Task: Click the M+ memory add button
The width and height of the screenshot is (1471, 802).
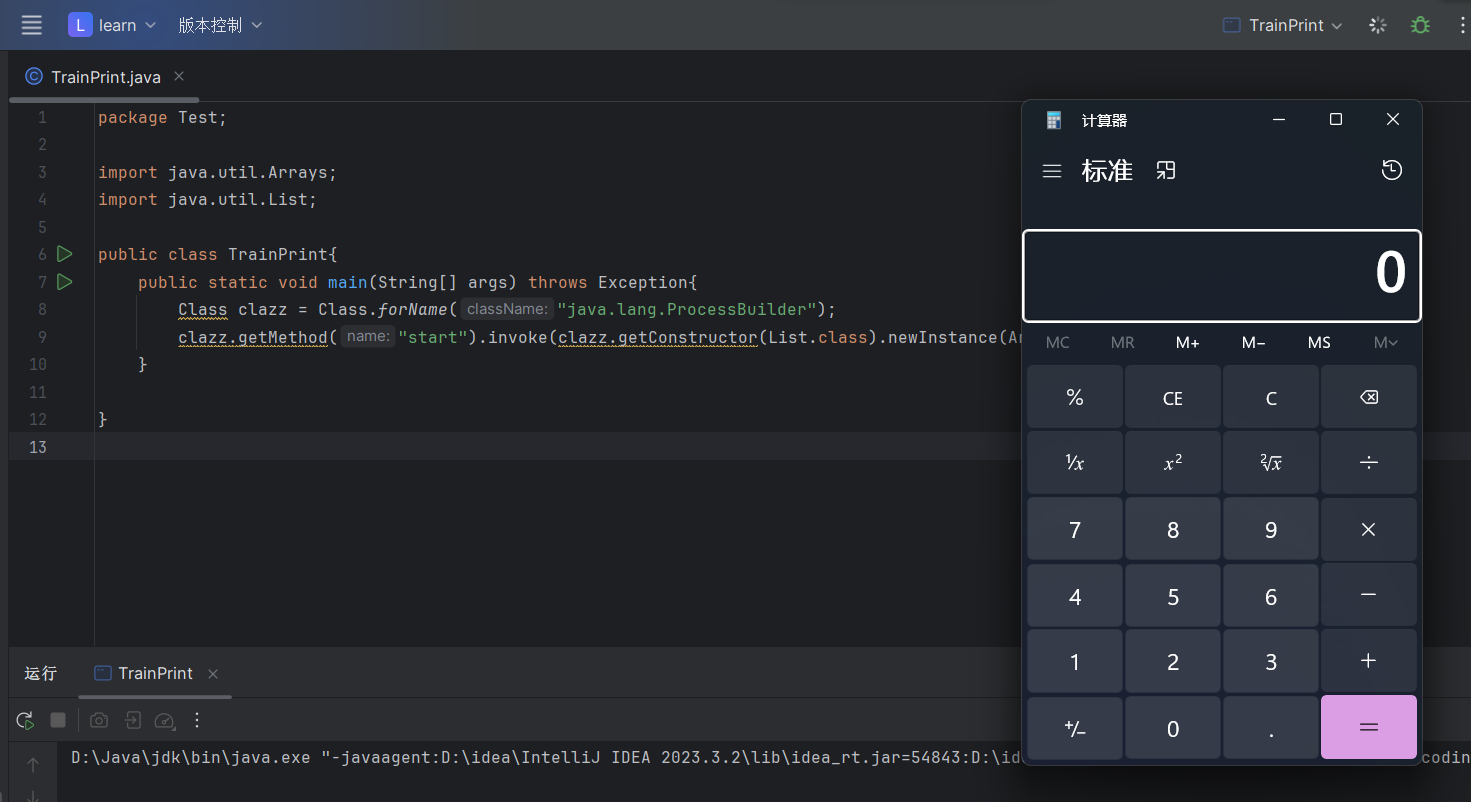Action: click(1187, 343)
